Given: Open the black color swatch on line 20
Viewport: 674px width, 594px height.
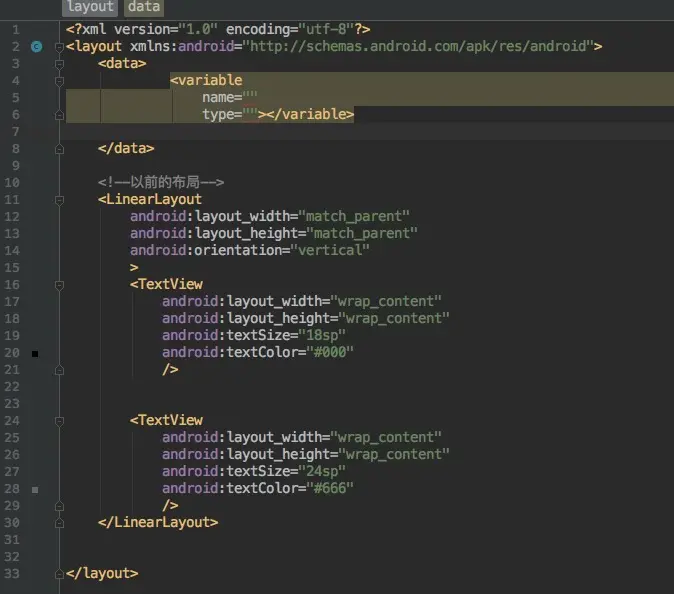Looking at the screenshot, I should [x=35, y=354].
